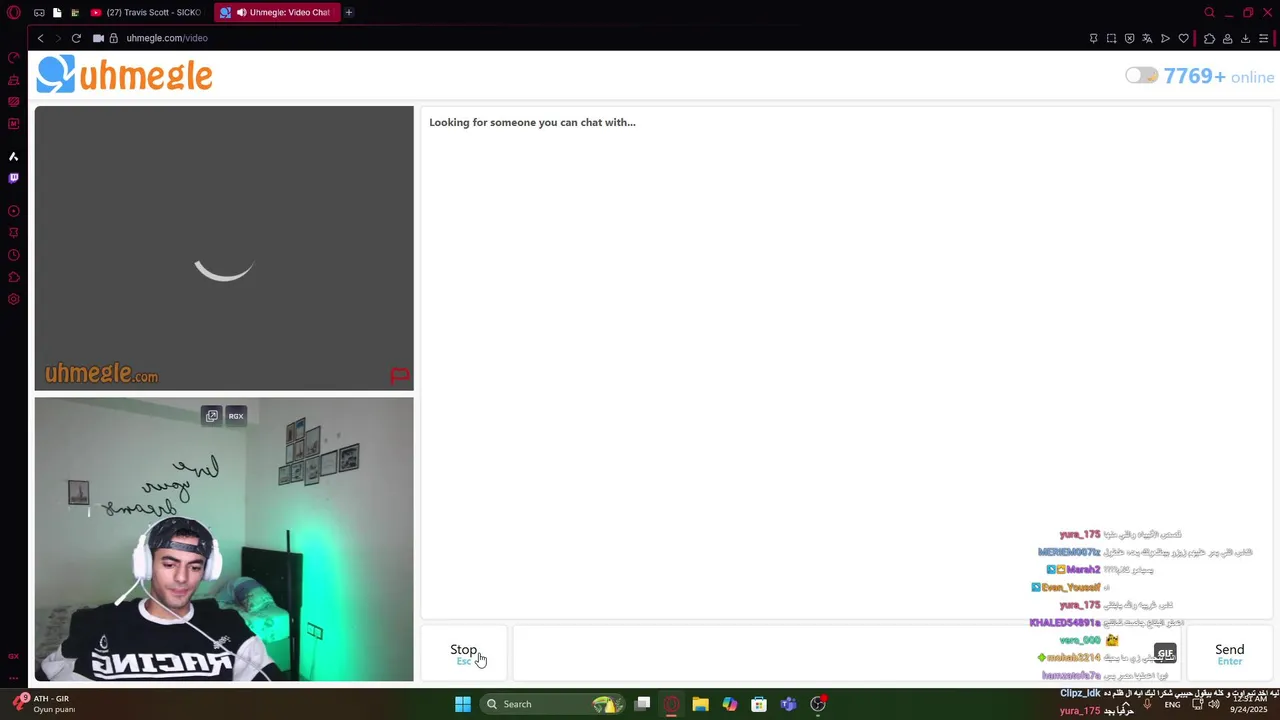This screenshot has width=1280, height=720.
Task: Open Copilot from taskbar
Action: point(730,704)
